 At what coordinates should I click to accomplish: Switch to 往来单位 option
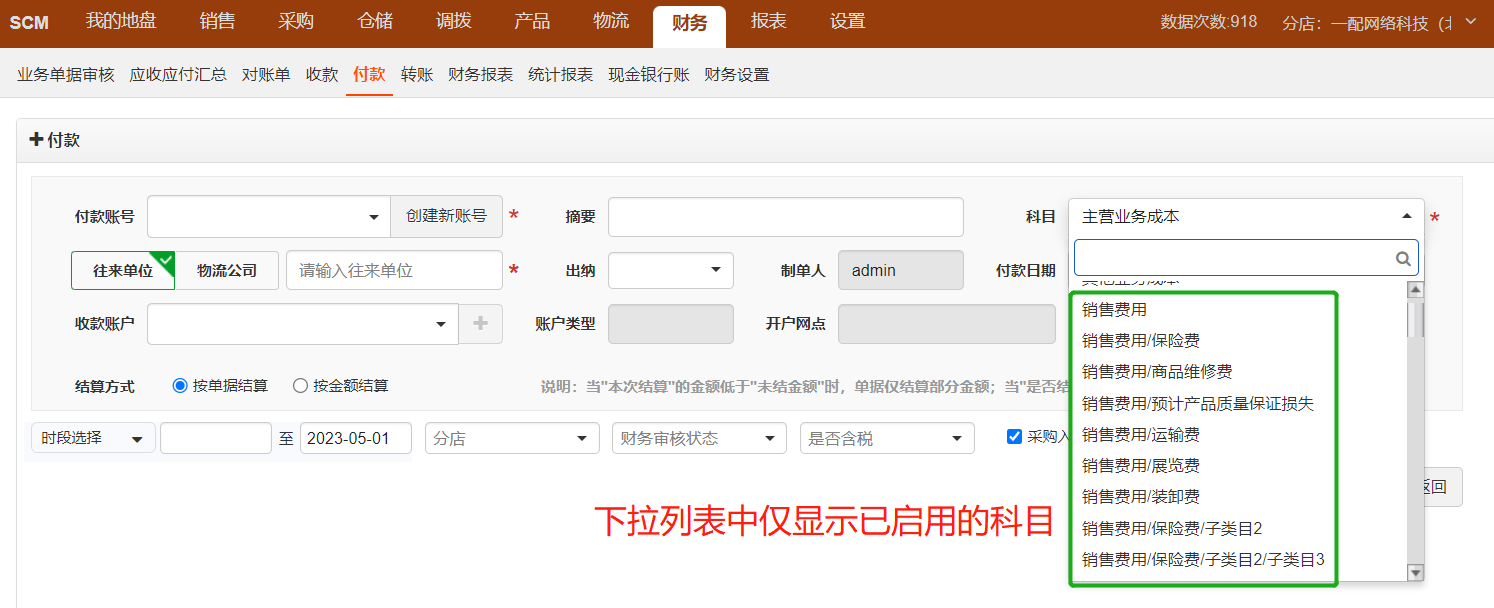point(123,271)
